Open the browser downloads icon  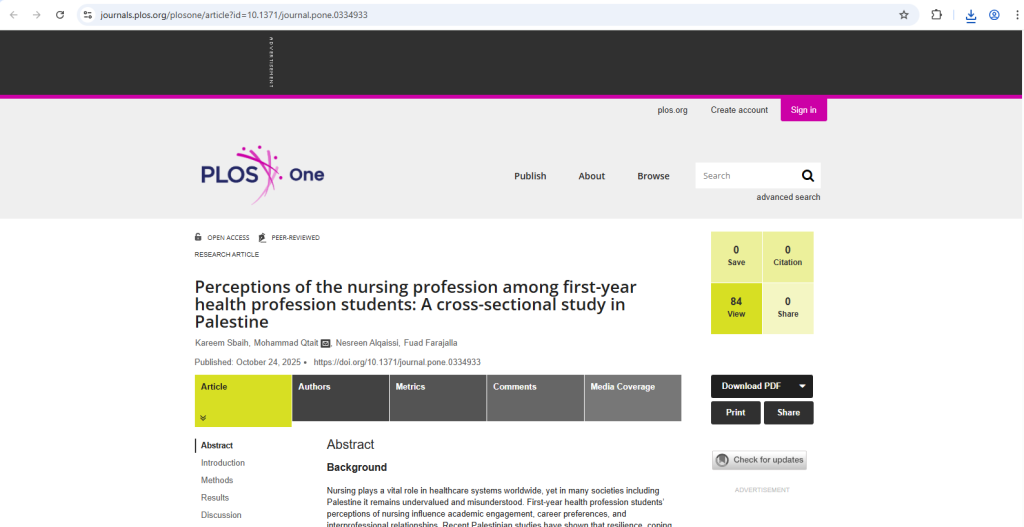(970, 15)
